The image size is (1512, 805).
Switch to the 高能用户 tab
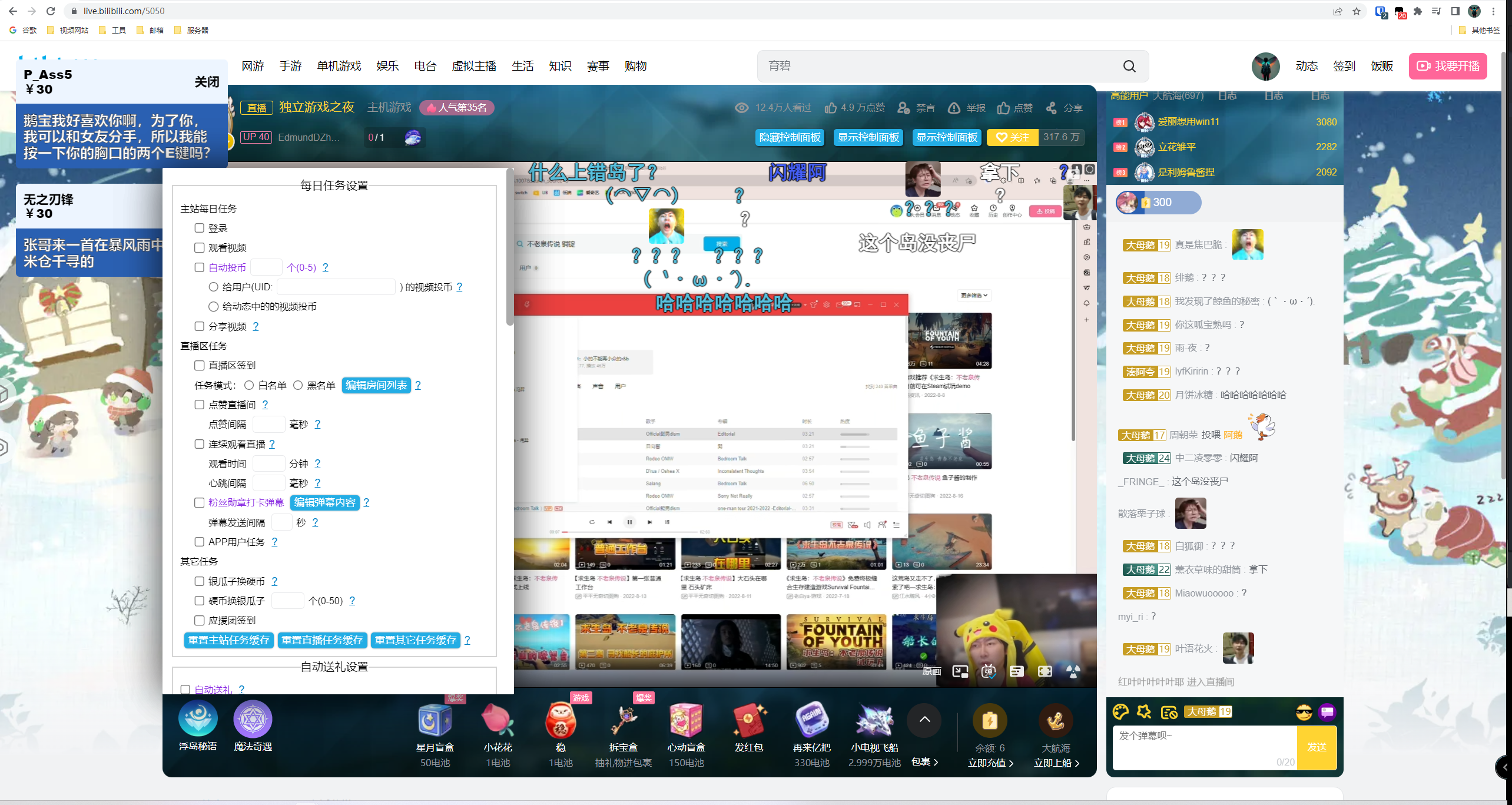[x=1129, y=95]
